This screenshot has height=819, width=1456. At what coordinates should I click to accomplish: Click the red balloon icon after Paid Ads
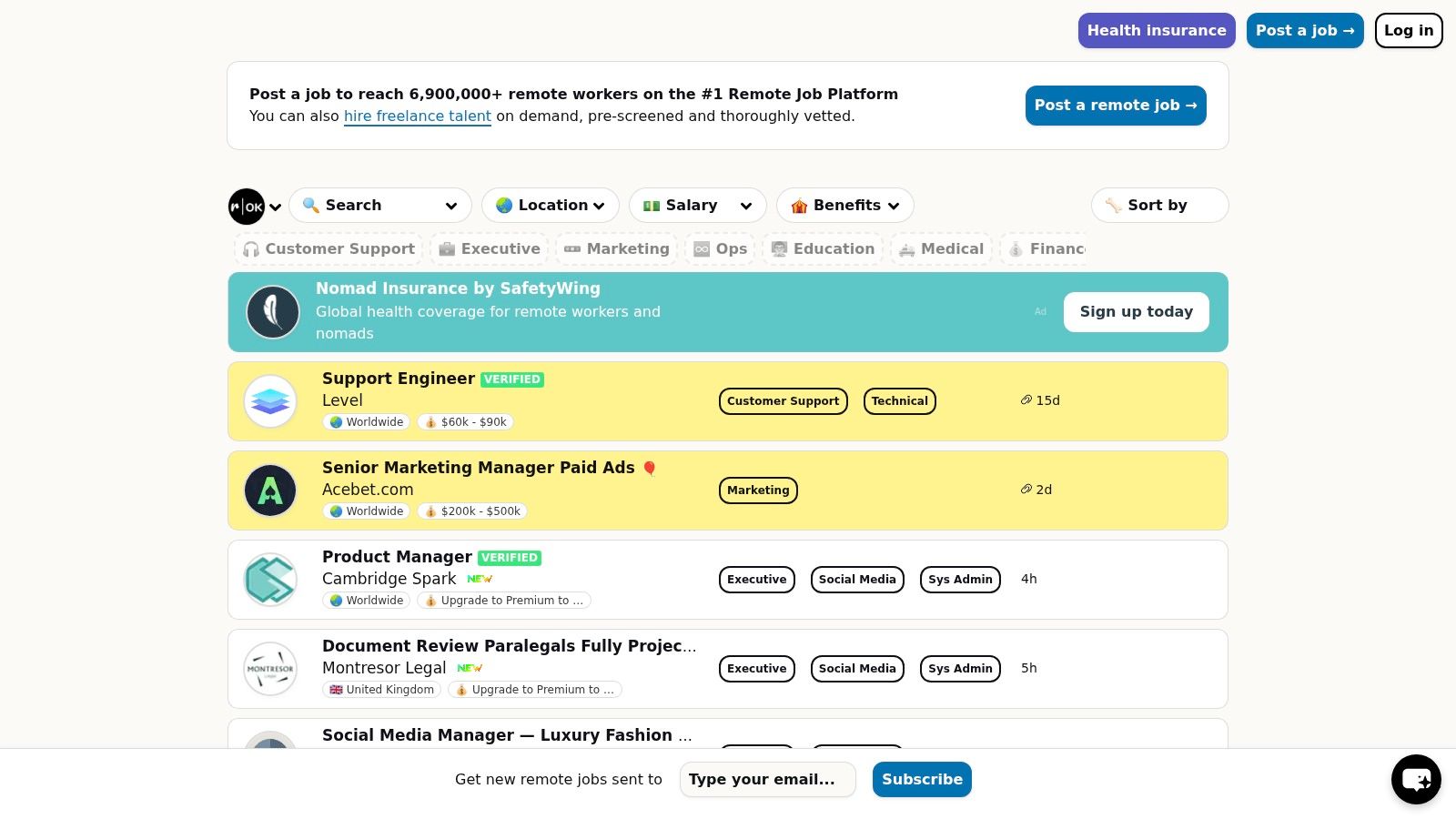point(650,469)
